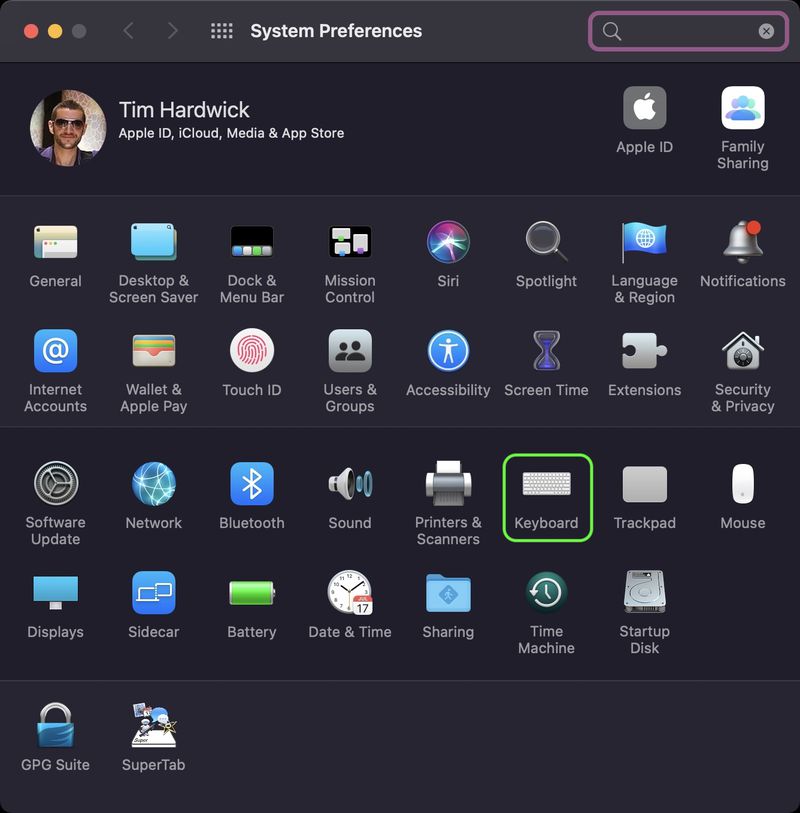Screen dimensions: 800x813
Task: Open Notifications preferences
Action: pyautogui.click(x=742, y=243)
